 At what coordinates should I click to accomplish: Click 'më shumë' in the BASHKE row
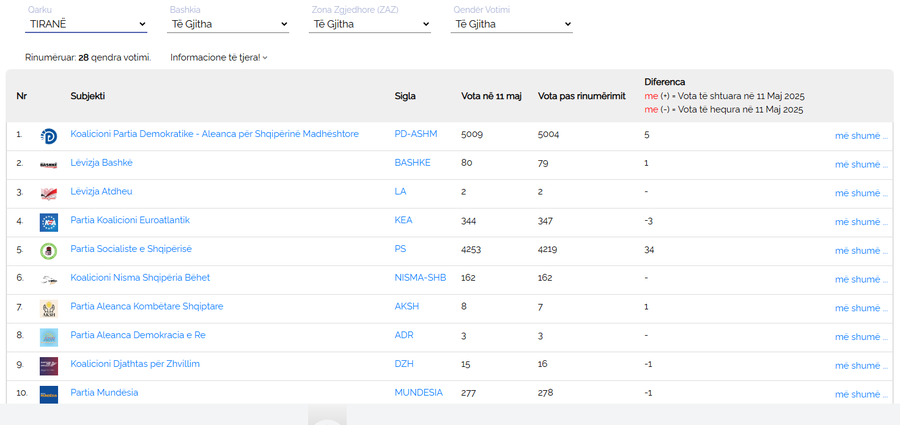coord(861,165)
